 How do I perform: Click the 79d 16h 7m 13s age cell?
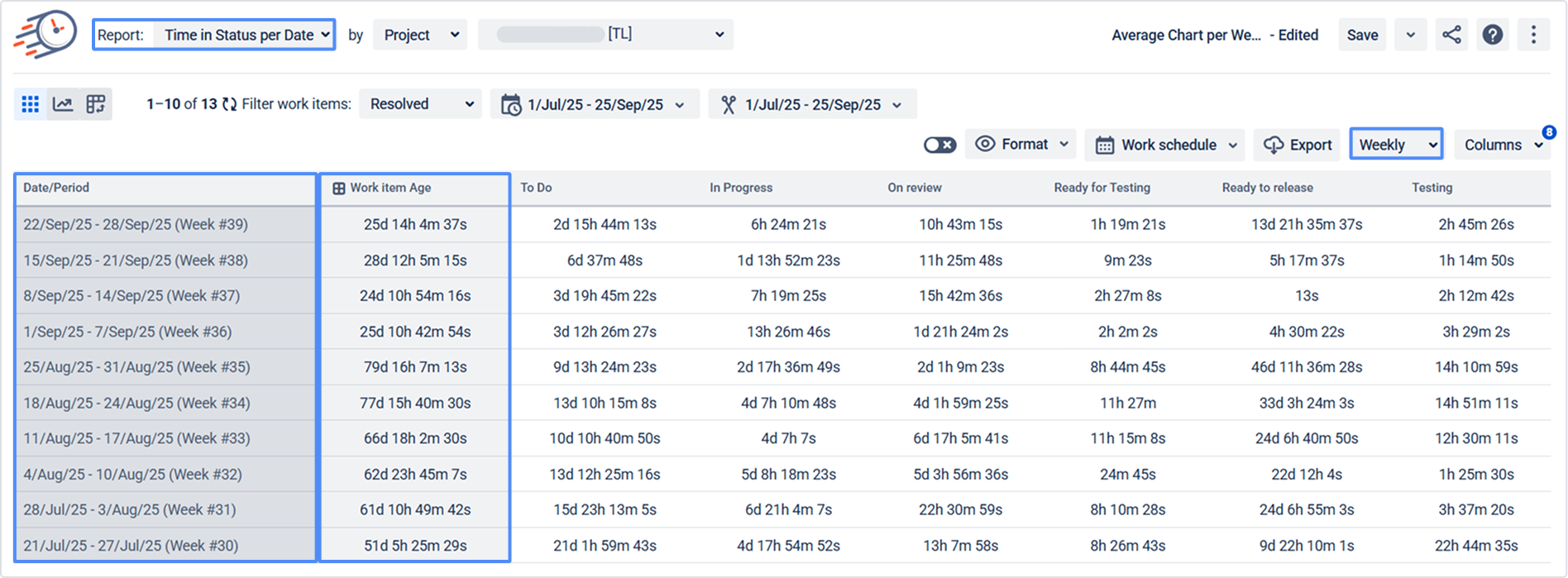415,367
